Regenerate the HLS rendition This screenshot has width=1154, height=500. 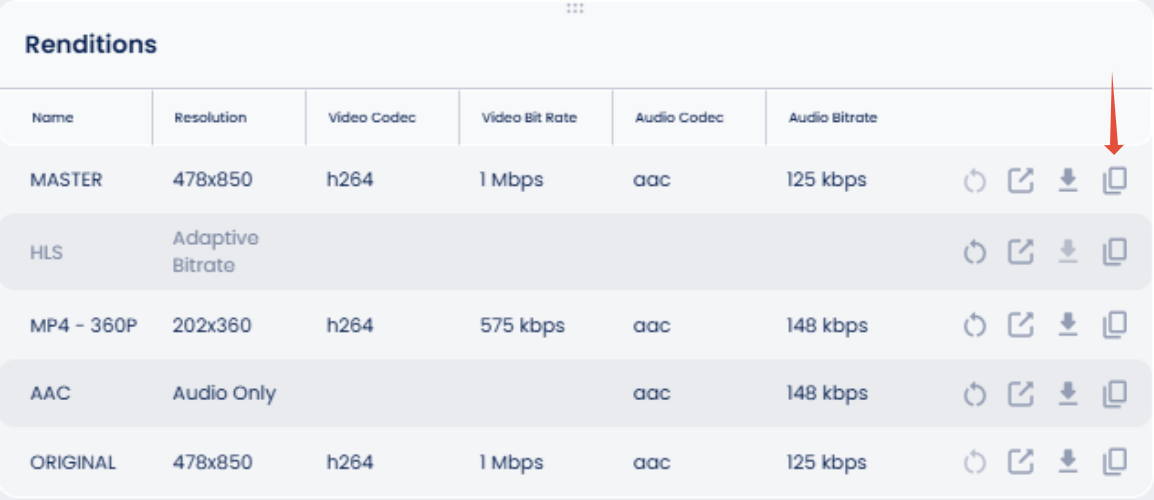[x=974, y=253]
